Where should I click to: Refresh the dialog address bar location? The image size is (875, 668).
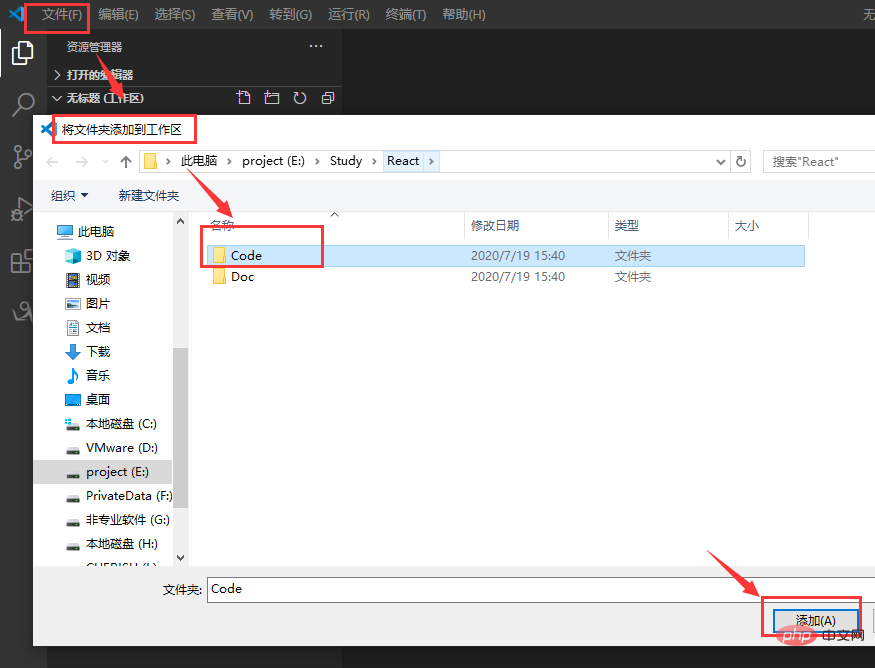click(x=741, y=161)
